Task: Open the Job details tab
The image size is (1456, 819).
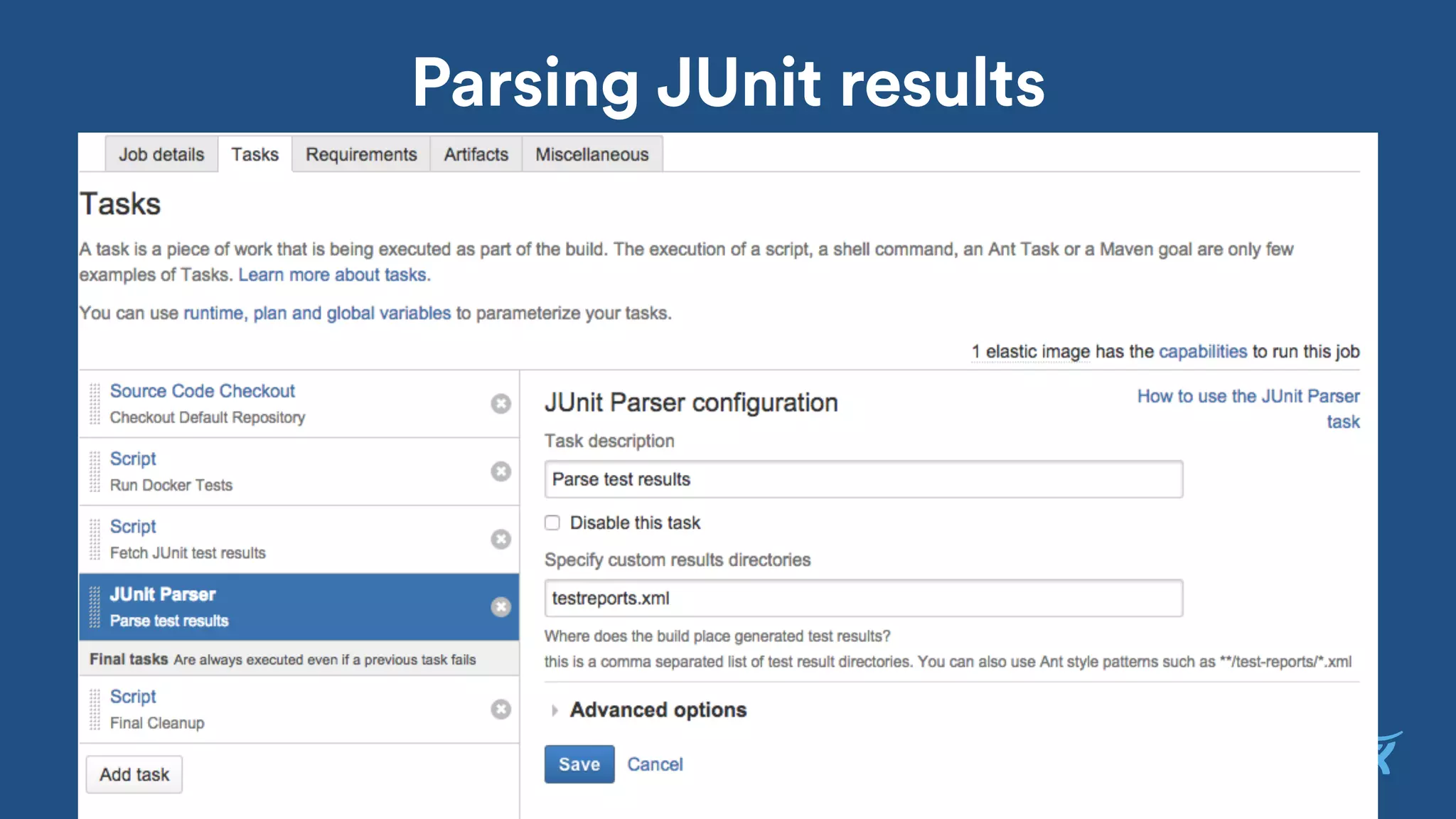Action: click(161, 154)
